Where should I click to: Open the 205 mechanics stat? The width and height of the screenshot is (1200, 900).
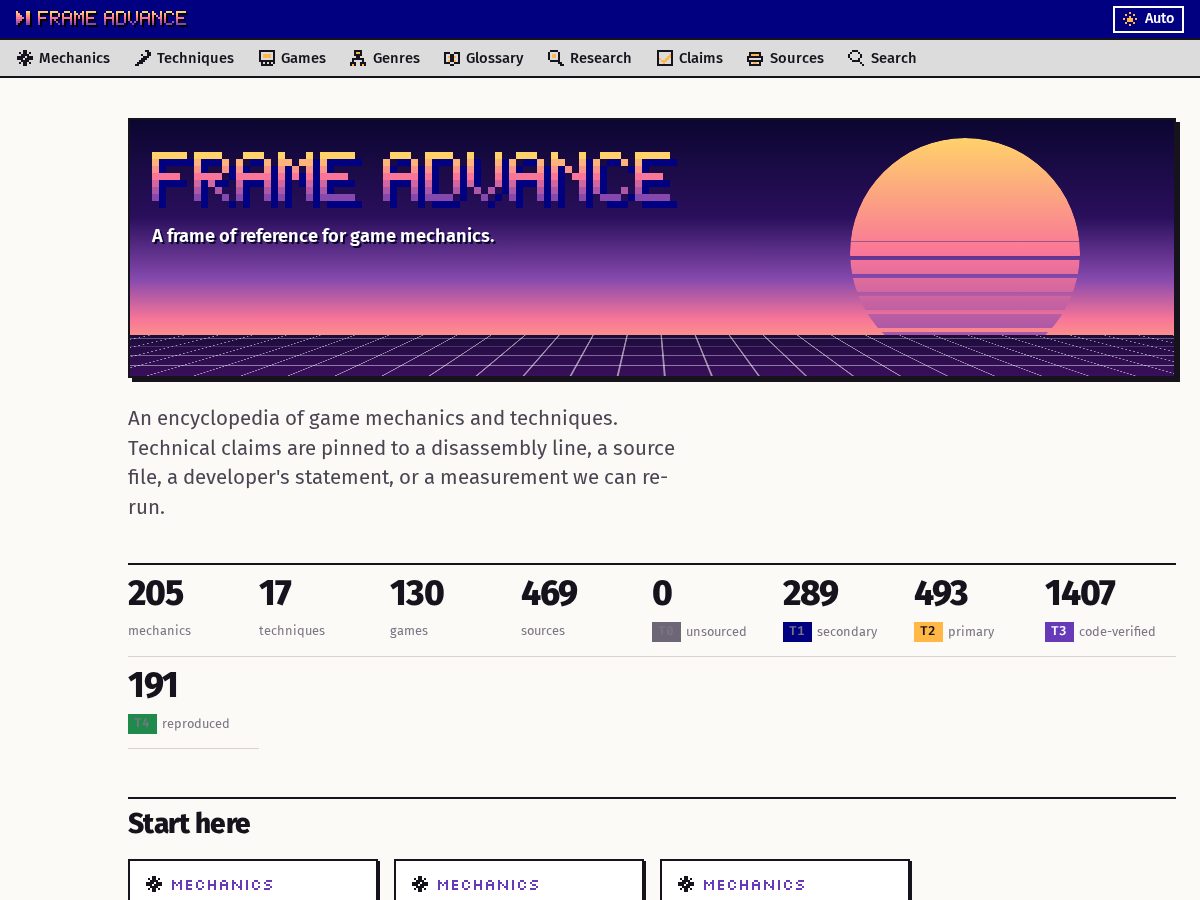[x=193, y=611]
